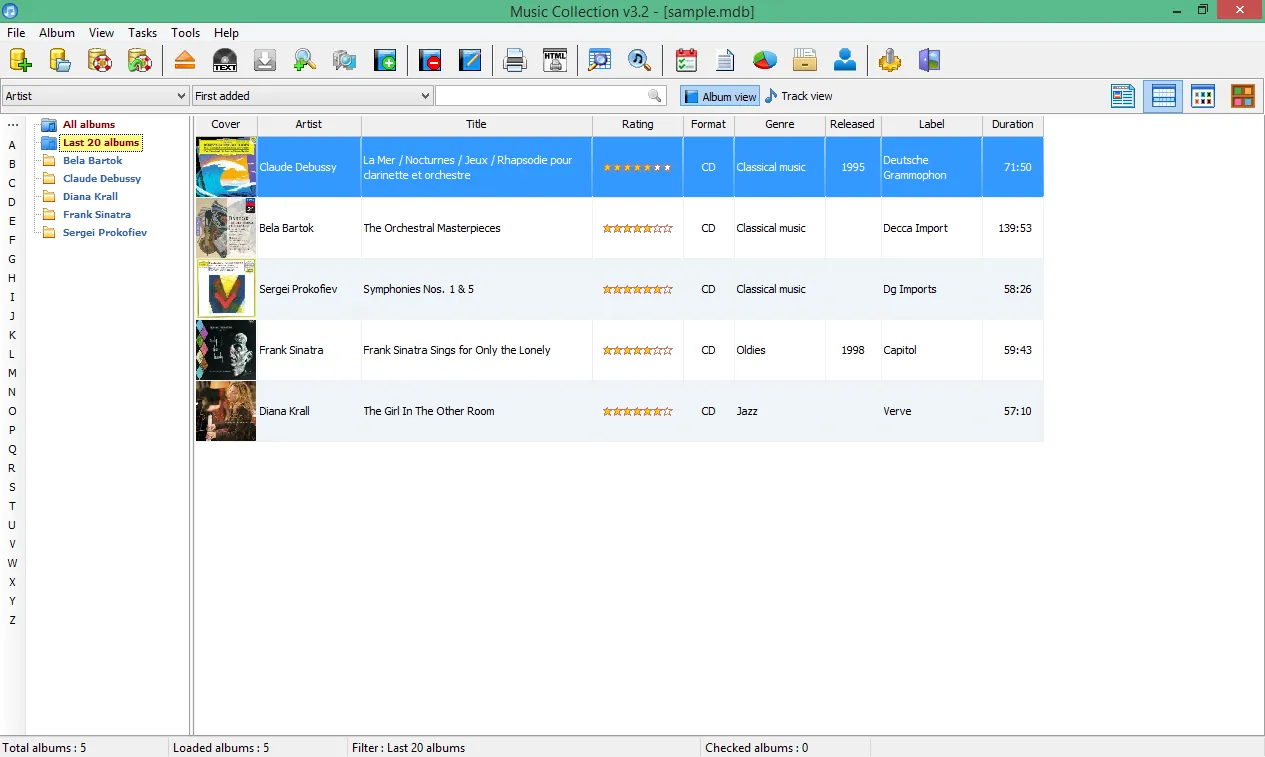Switch to Track view
The width and height of the screenshot is (1265, 757).
click(799, 96)
